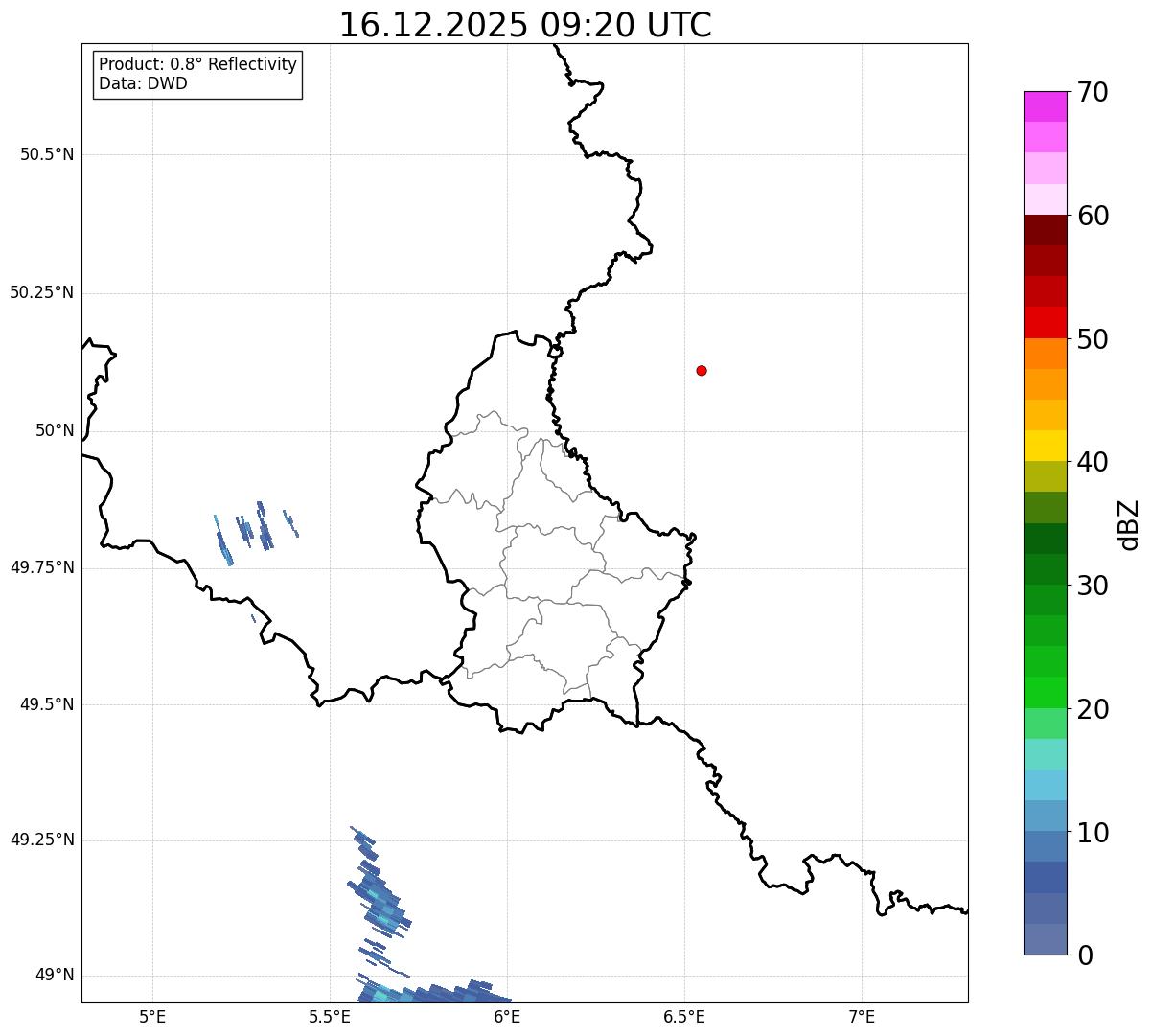Click the 49.5°N latitude label
Viewport: 1152px width, 1036px height.
47,704
